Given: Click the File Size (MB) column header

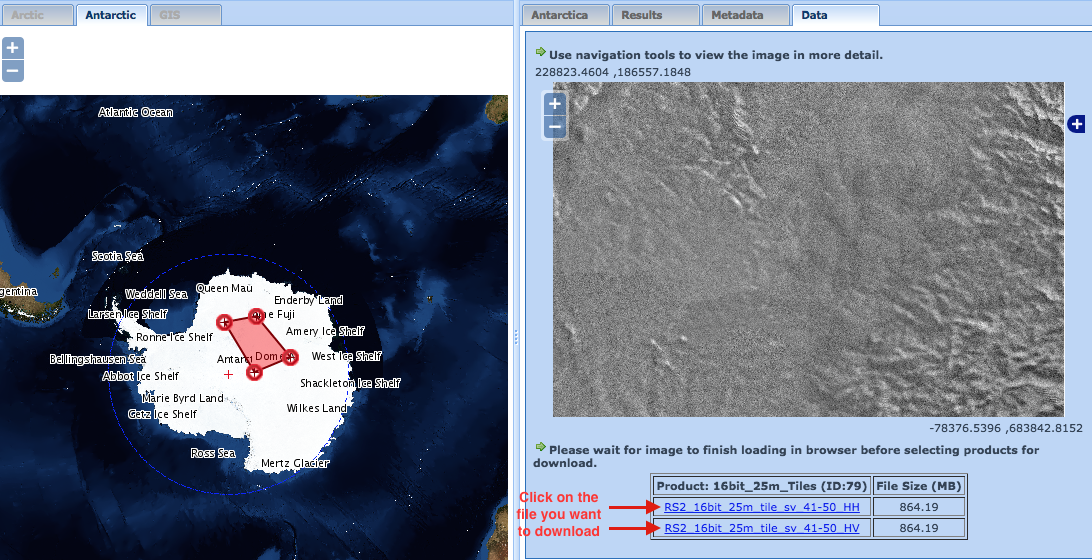Looking at the screenshot, I should tap(919, 485).
